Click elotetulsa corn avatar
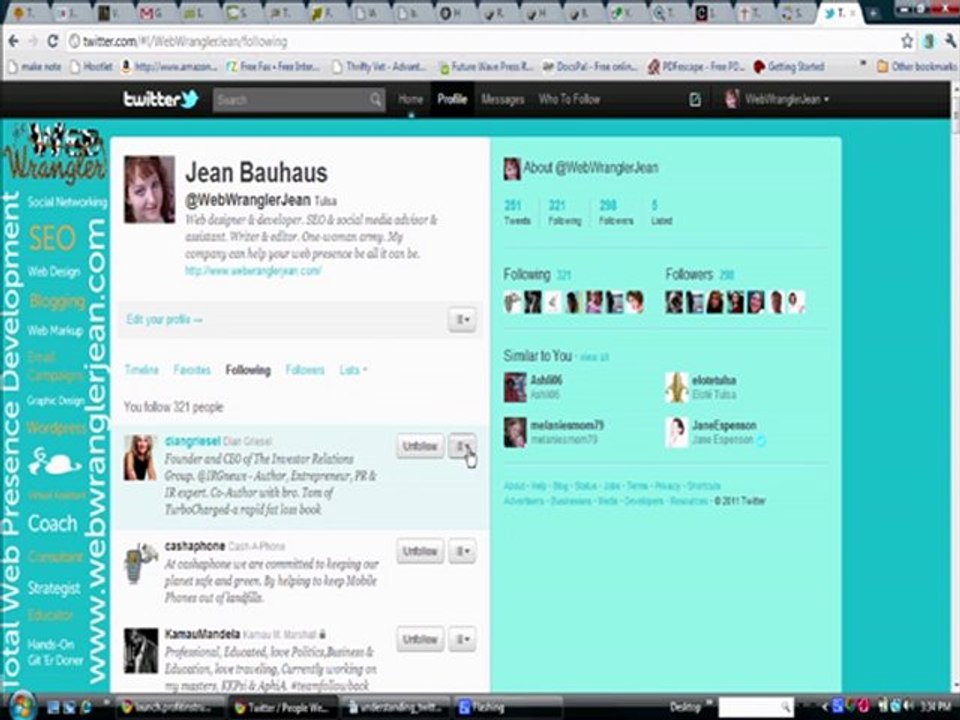960x720 pixels. [677, 387]
